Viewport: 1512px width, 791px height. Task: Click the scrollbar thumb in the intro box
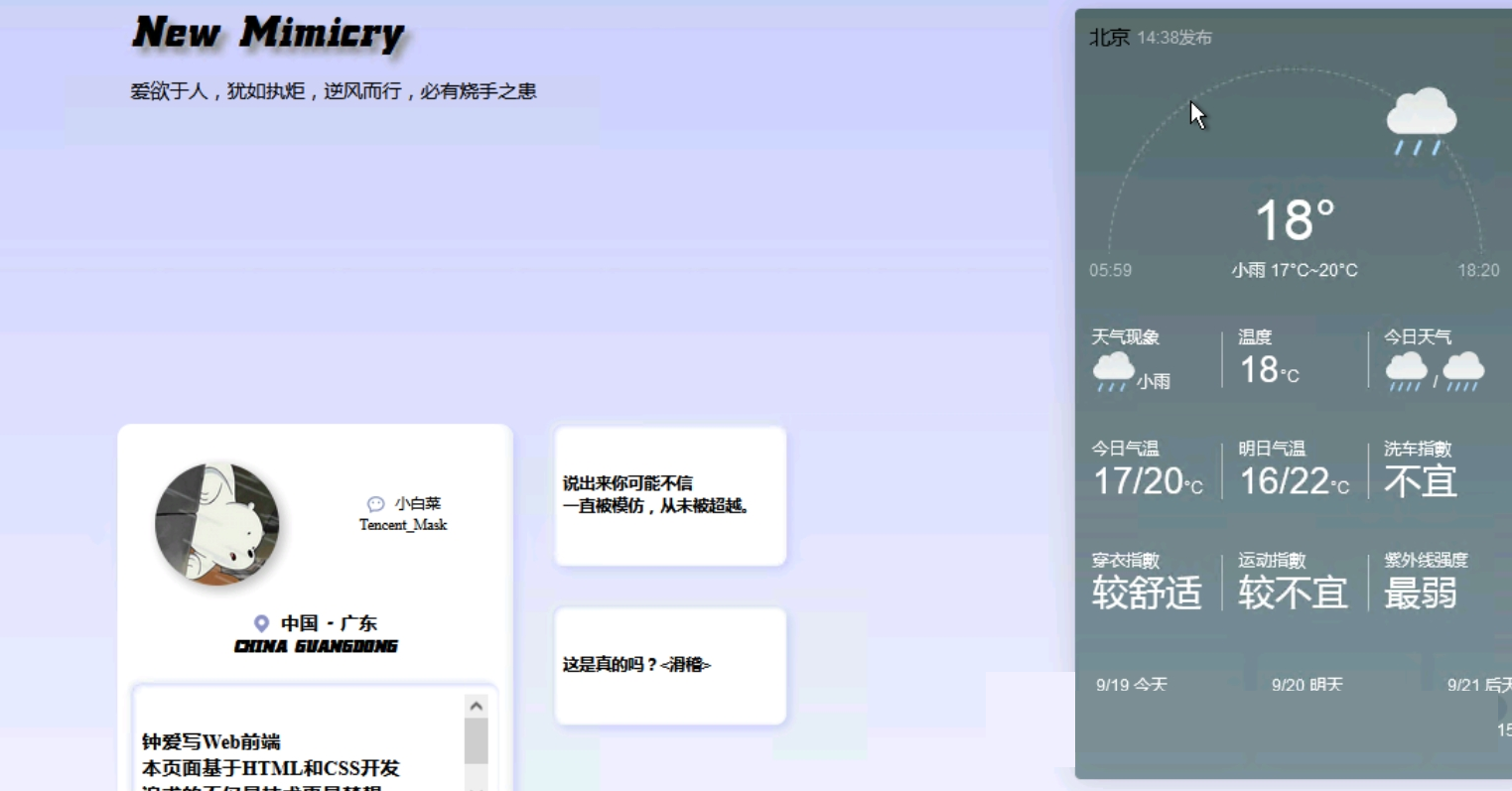(x=476, y=741)
